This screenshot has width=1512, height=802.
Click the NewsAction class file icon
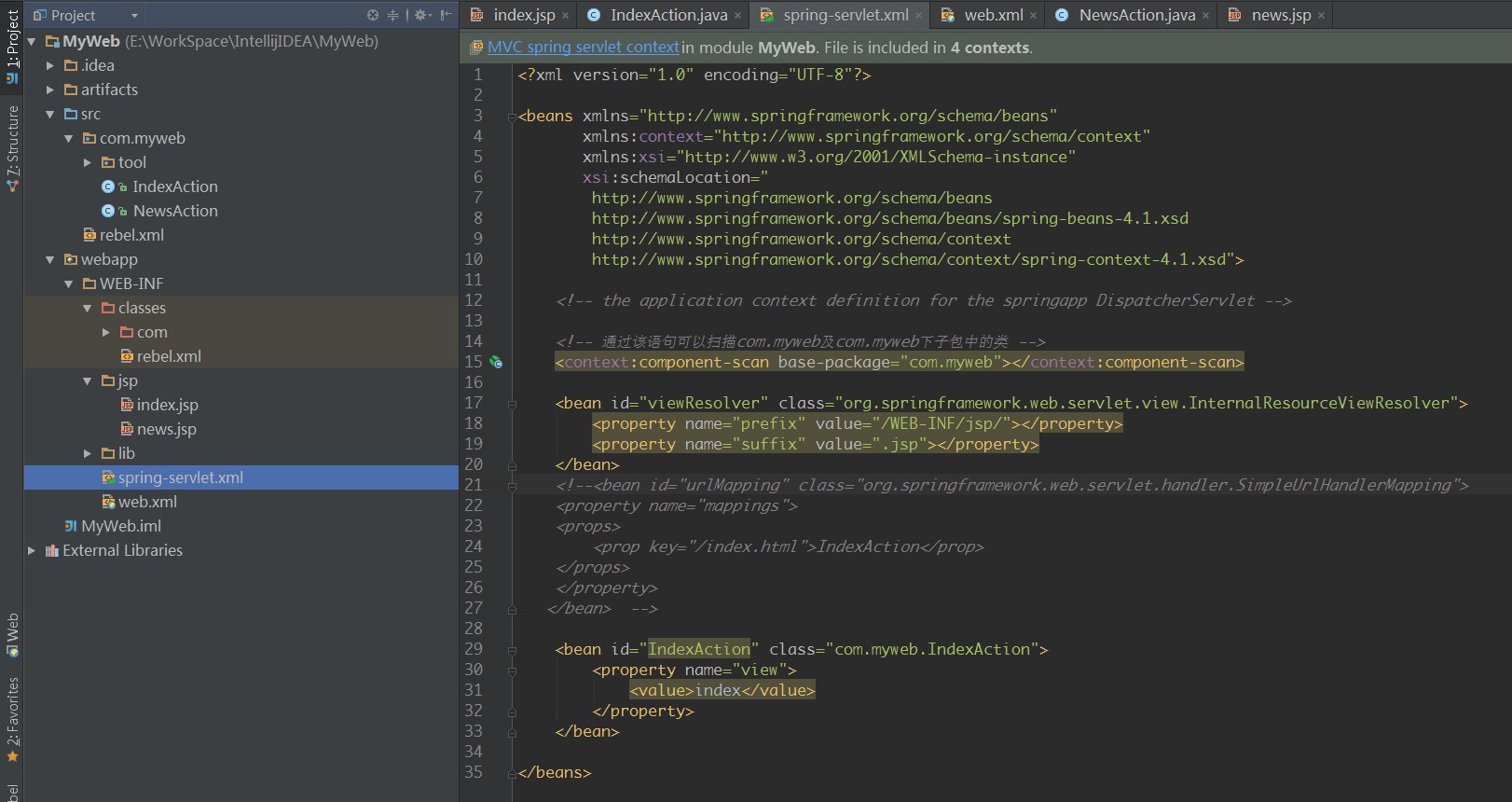[x=108, y=211]
